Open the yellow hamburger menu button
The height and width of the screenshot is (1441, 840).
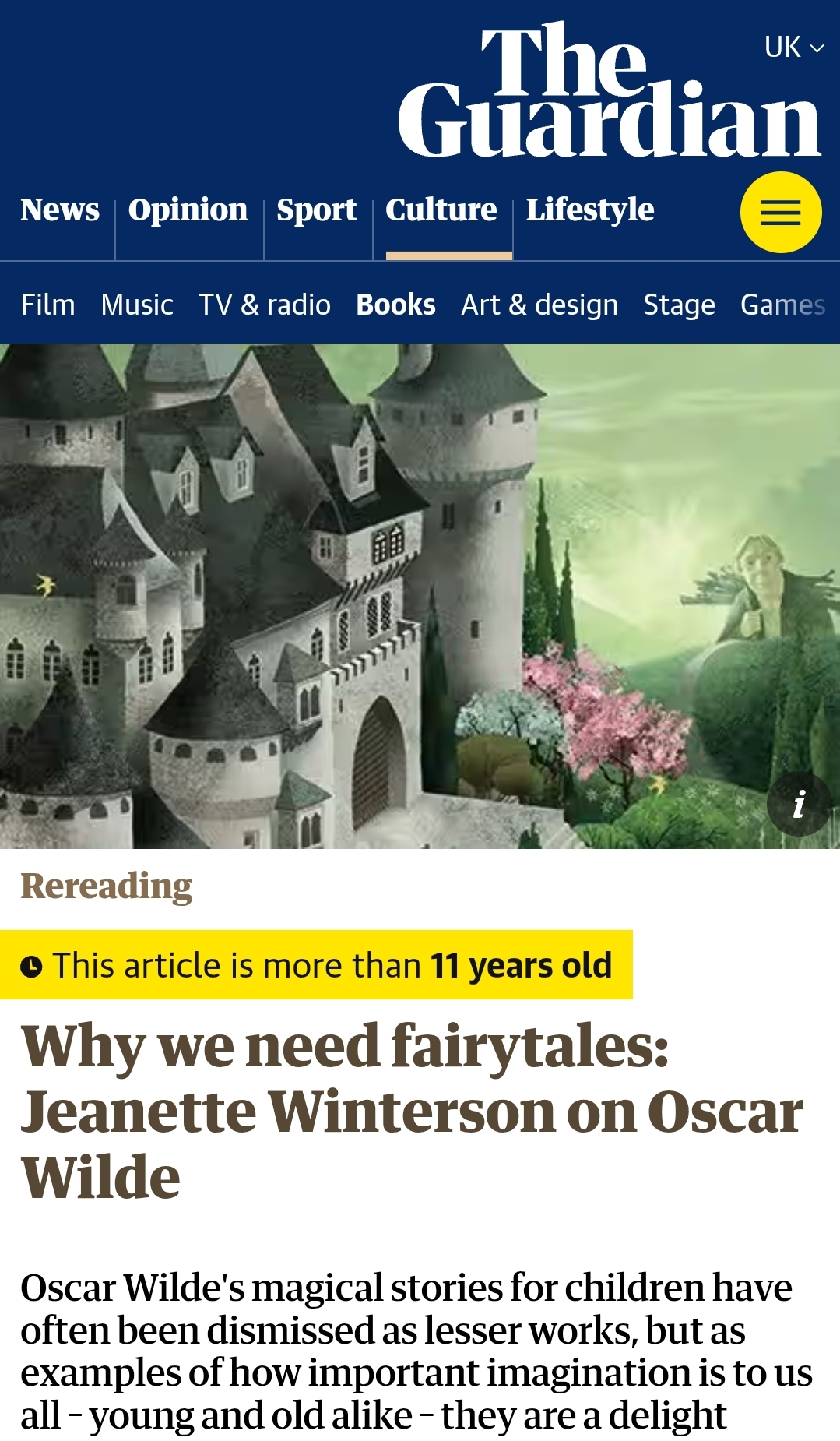781,213
